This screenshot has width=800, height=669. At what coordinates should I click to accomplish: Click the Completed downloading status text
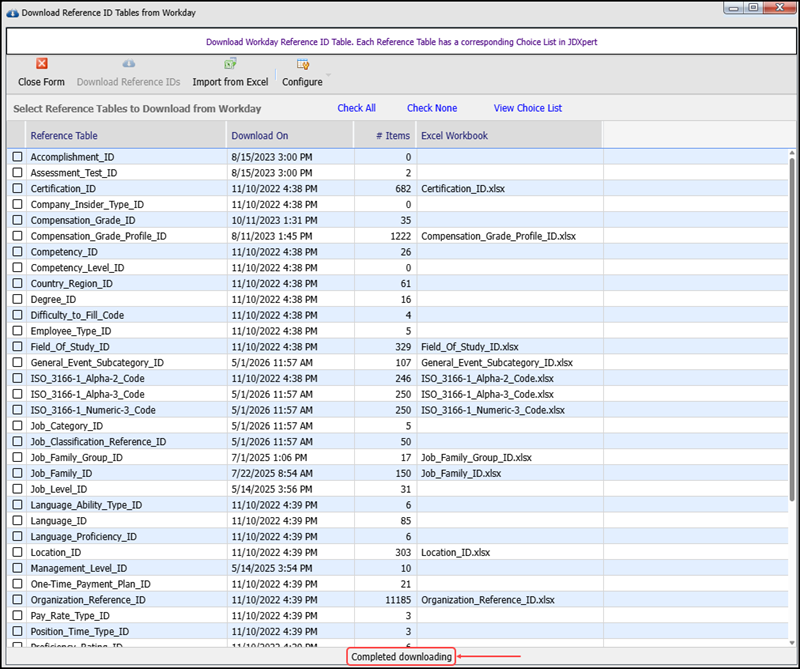[x=402, y=657]
